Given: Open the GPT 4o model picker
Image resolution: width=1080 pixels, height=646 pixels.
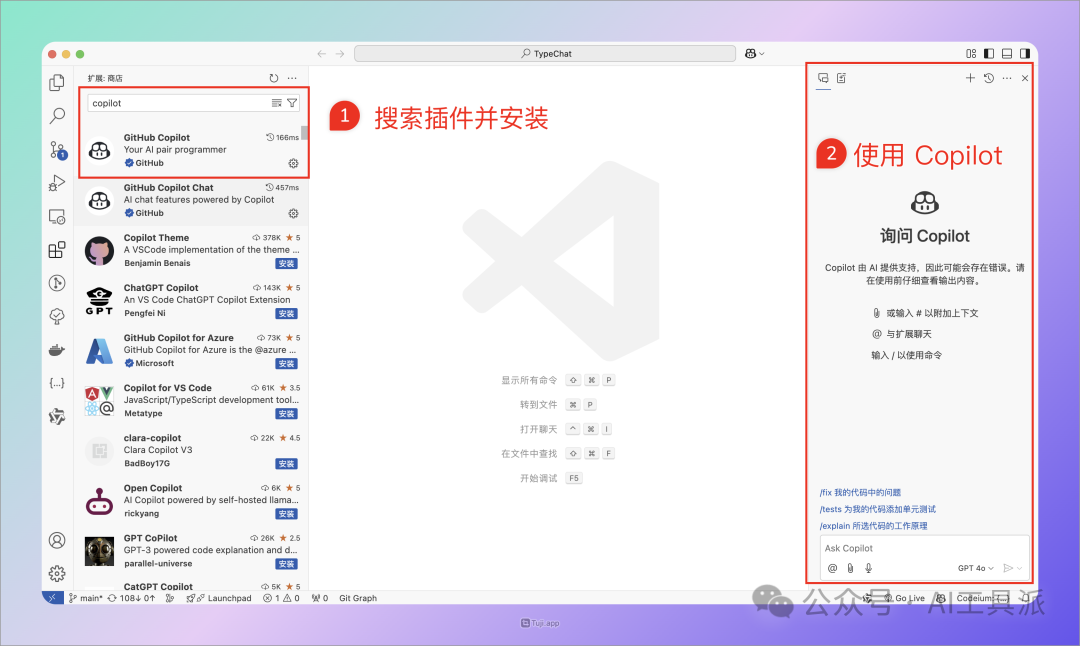Looking at the screenshot, I should 975,568.
